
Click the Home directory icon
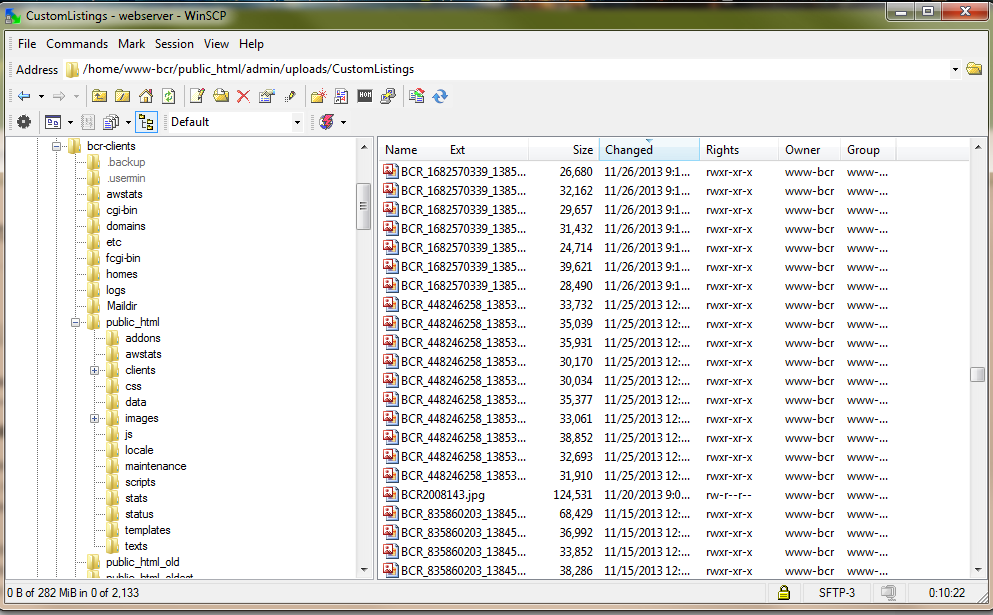click(146, 96)
